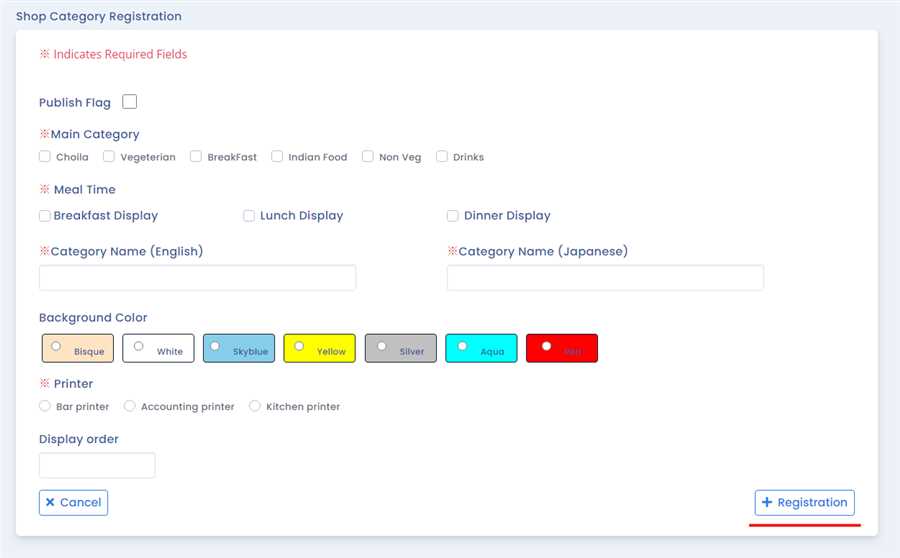The width and height of the screenshot is (900, 558).
Task: Tick the Non Veg checkbox
Action: point(368,157)
